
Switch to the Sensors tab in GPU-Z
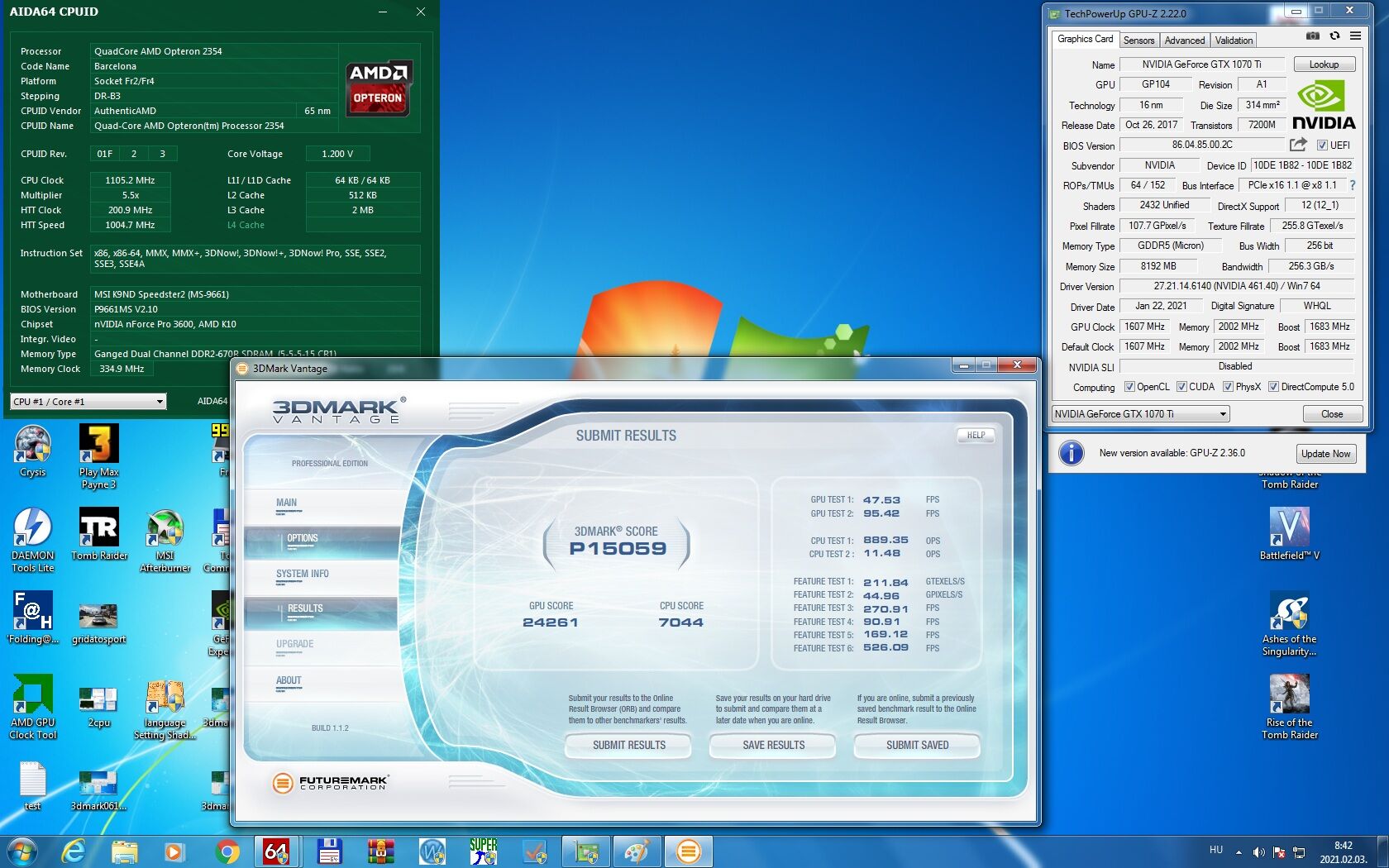tap(1138, 41)
